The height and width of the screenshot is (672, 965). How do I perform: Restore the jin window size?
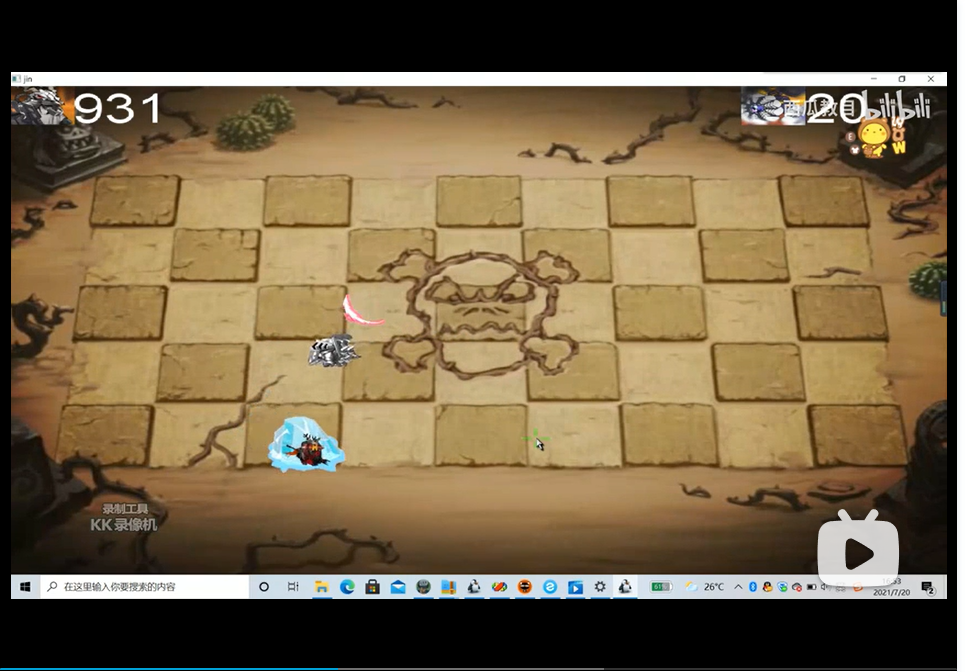click(902, 79)
